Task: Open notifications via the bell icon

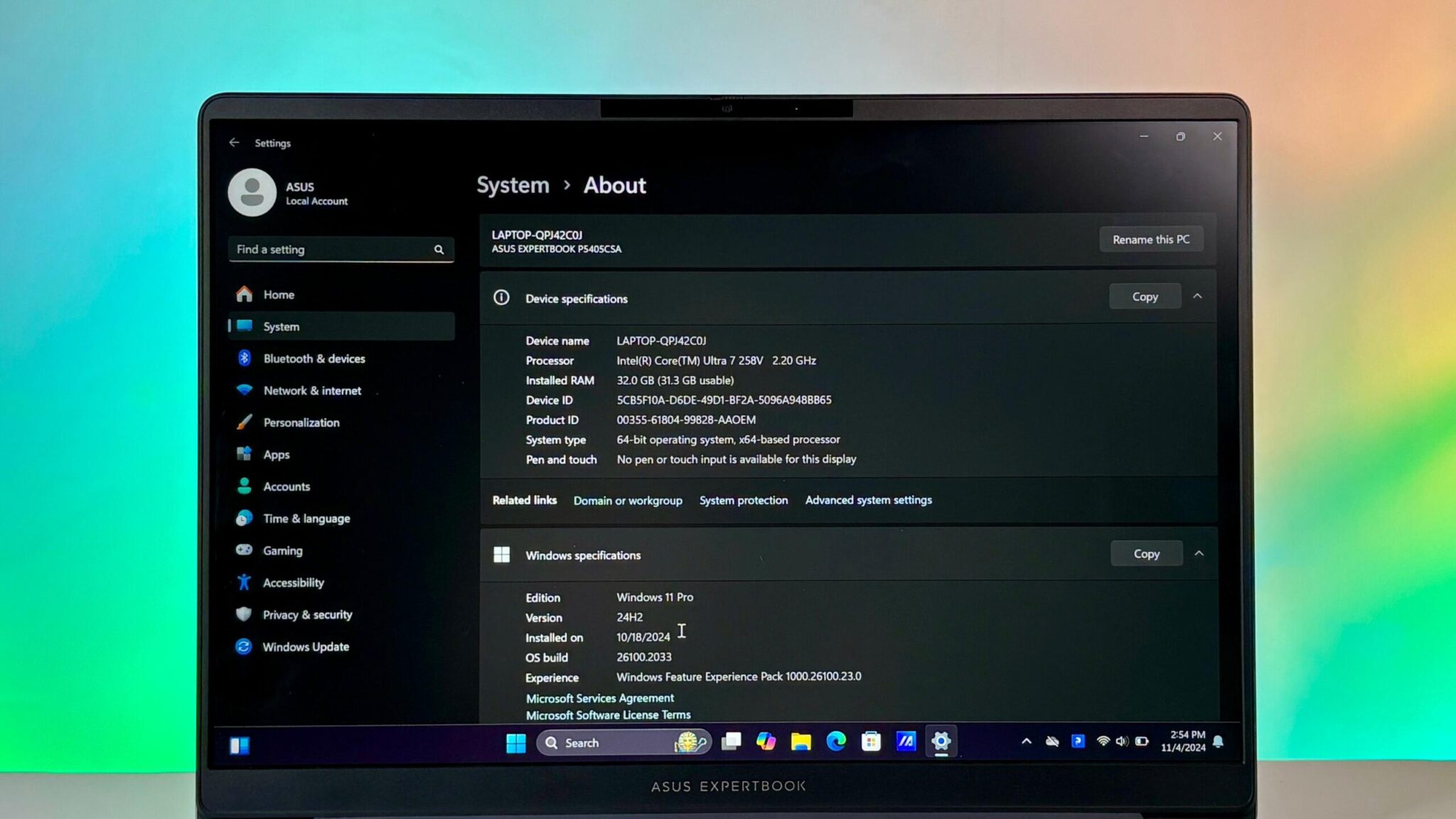Action: [1219, 742]
